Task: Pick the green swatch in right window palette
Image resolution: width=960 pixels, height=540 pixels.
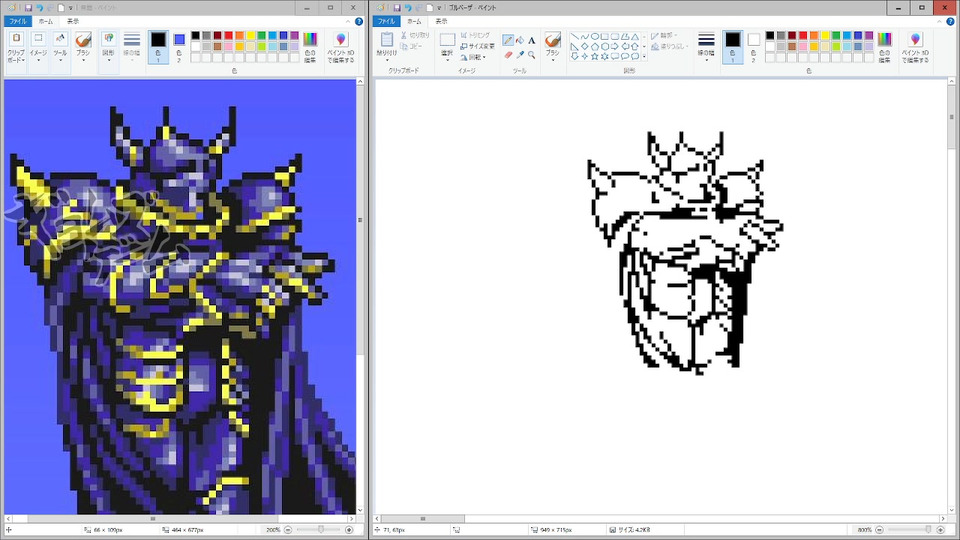Action: [x=836, y=36]
